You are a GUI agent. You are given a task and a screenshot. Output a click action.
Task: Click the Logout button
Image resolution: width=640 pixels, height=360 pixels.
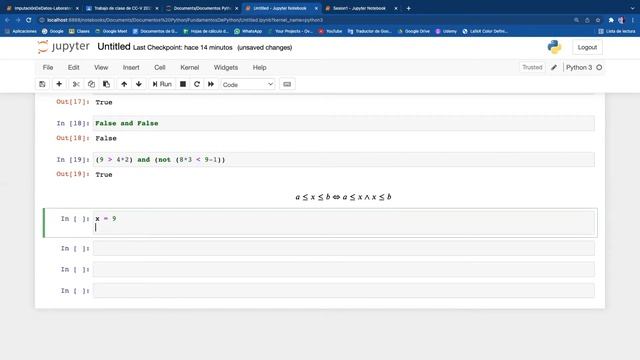(587, 47)
